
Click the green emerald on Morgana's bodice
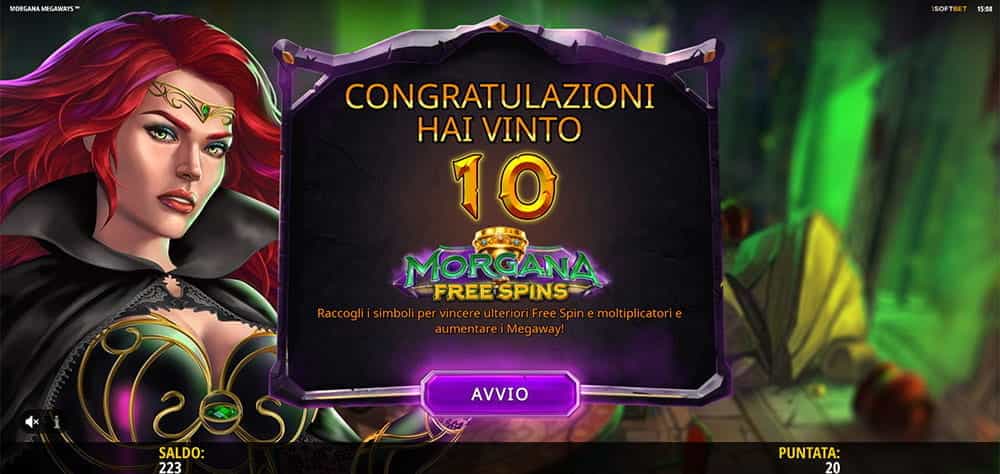pos(220,411)
